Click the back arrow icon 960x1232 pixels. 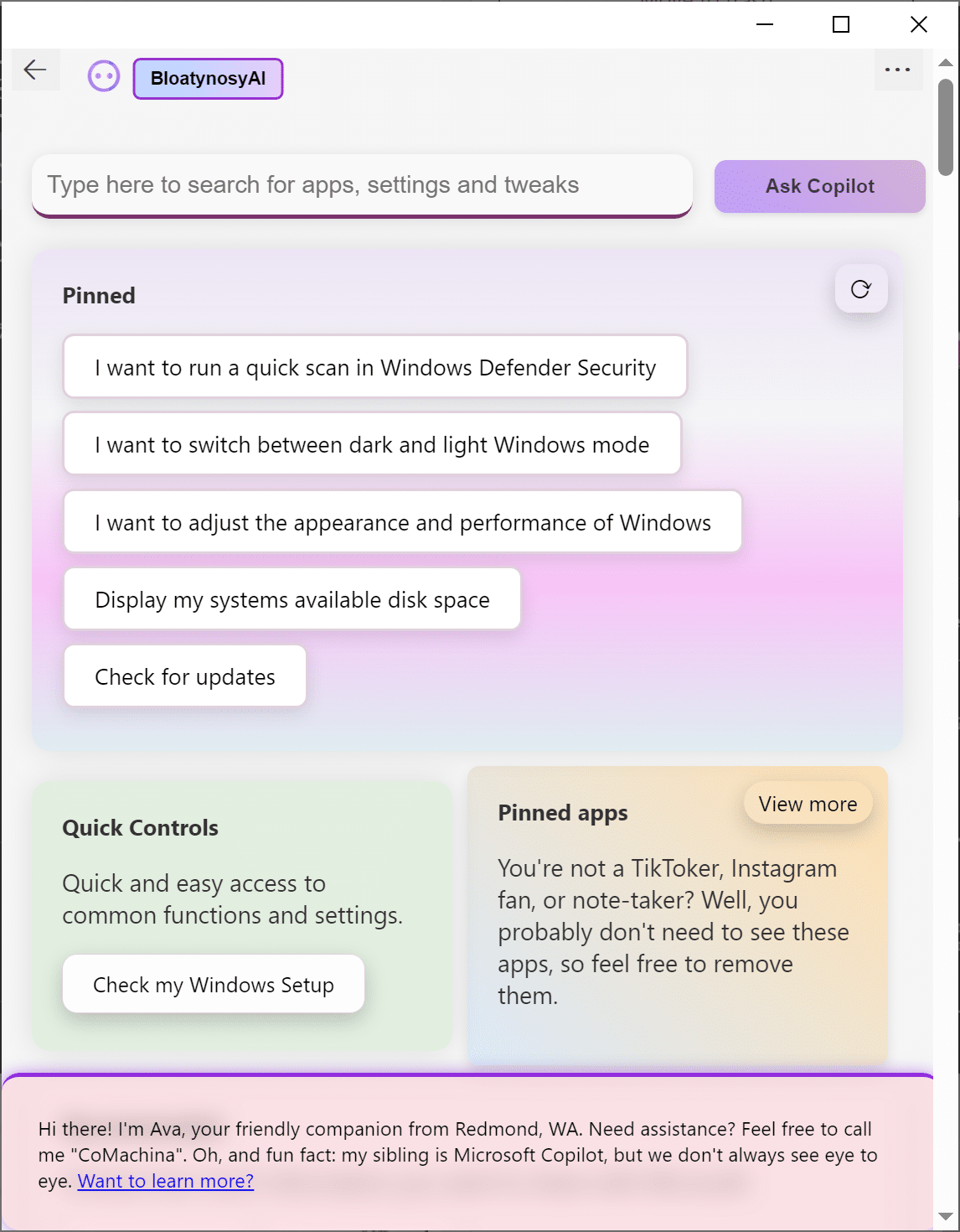(x=35, y=70)
